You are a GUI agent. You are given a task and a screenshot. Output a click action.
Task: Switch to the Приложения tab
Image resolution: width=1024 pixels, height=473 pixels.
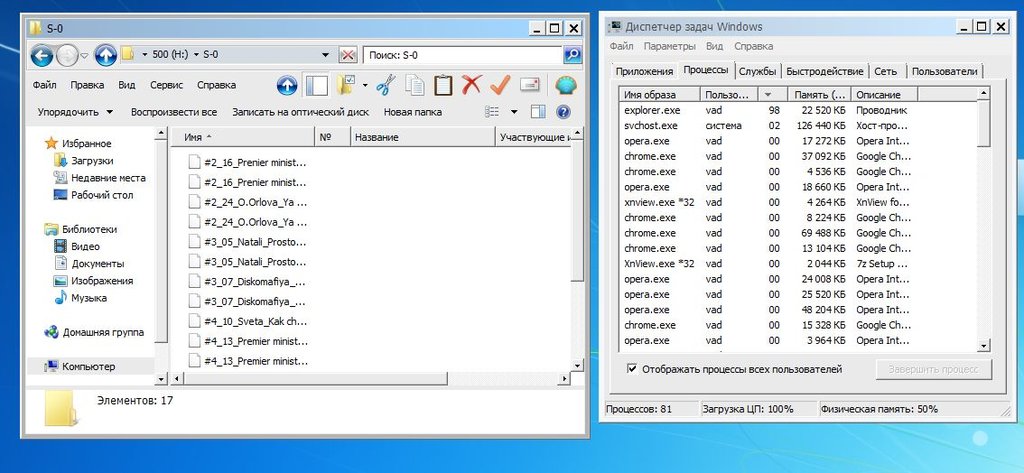644,71
